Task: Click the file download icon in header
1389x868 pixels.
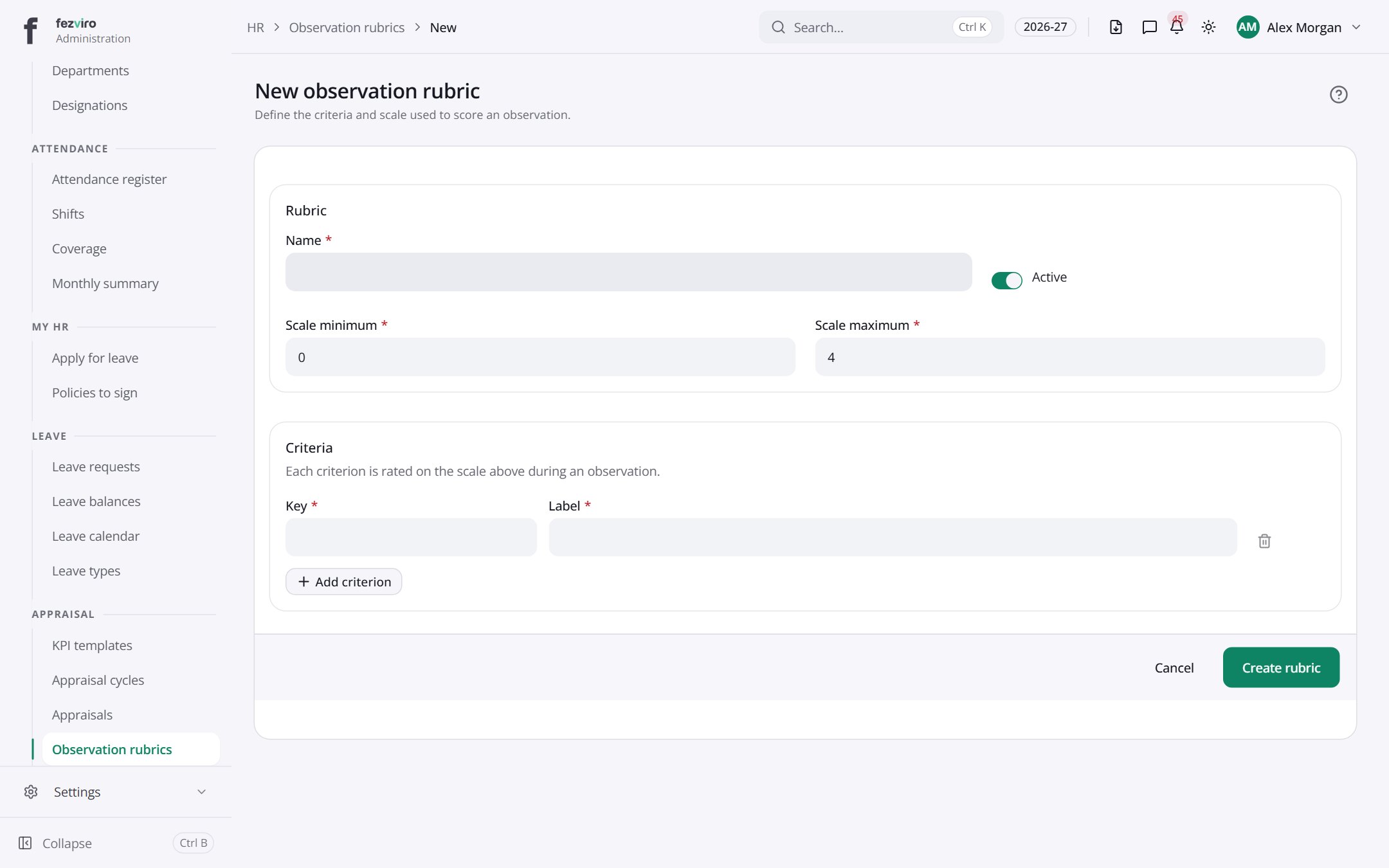Action: (x=1116, y=27)
